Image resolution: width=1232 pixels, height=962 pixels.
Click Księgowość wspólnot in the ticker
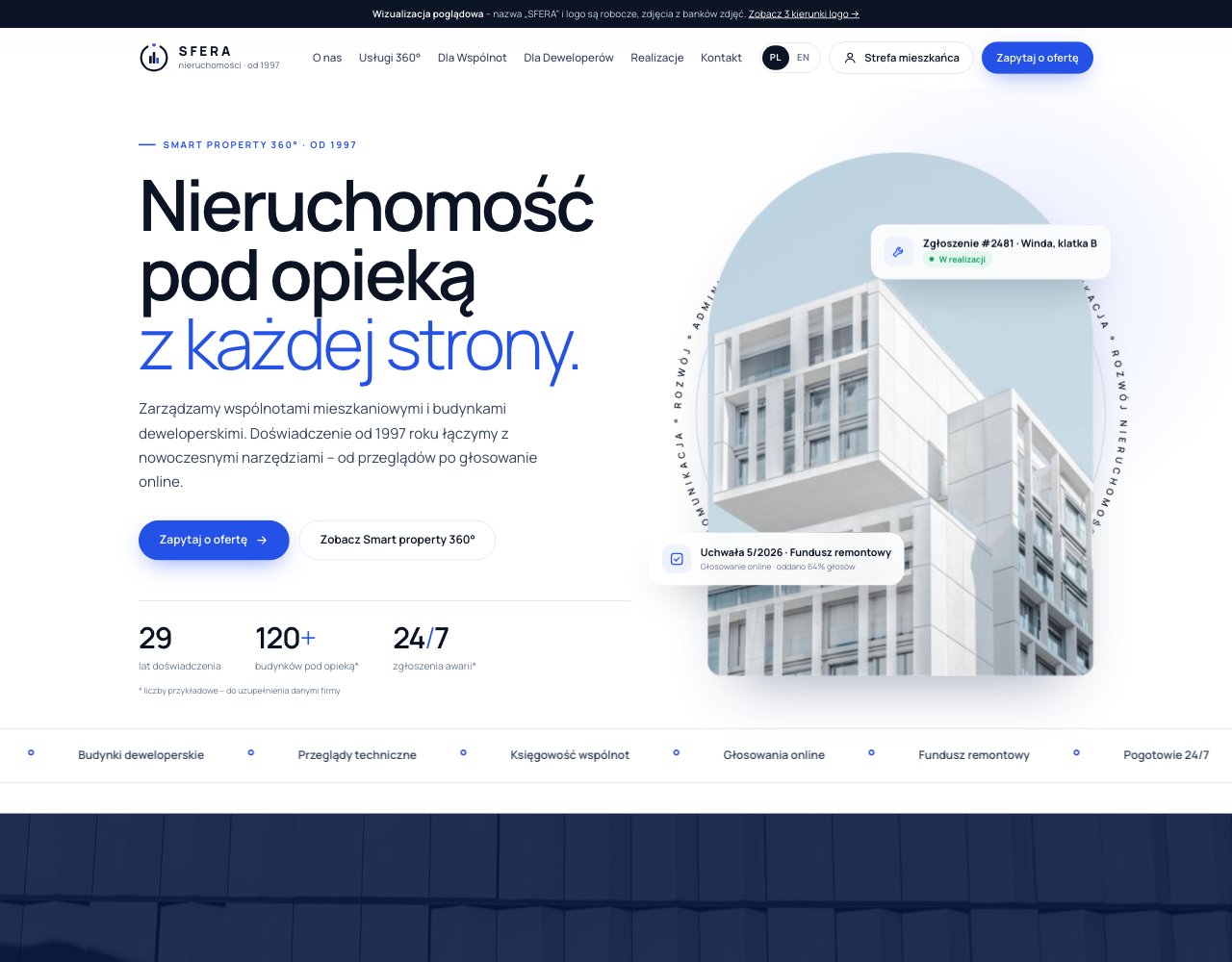(x=570, y=755)
